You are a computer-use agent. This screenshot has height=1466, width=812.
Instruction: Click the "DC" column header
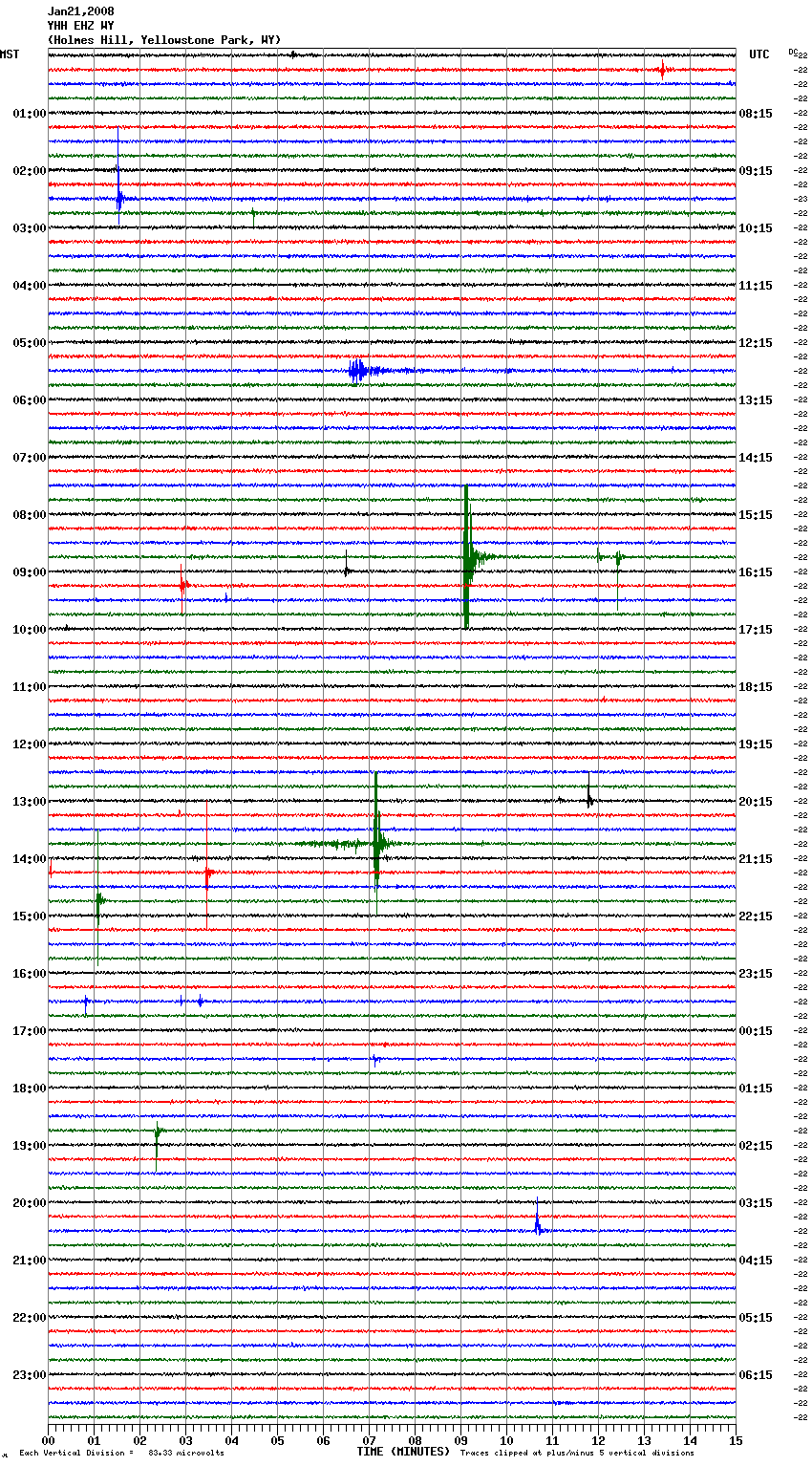tap(793, 52)
